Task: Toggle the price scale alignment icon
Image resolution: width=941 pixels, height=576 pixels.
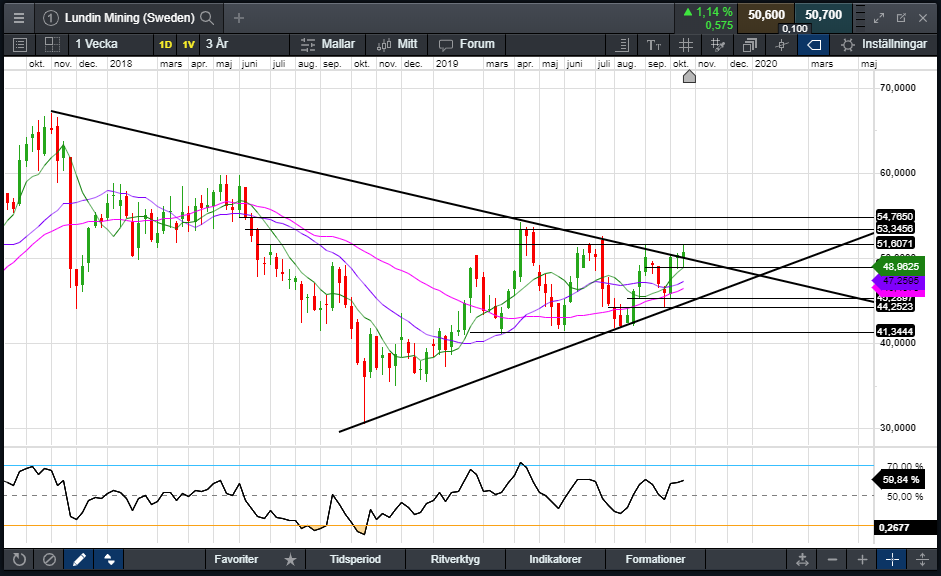Action: [x=623, y=44]
